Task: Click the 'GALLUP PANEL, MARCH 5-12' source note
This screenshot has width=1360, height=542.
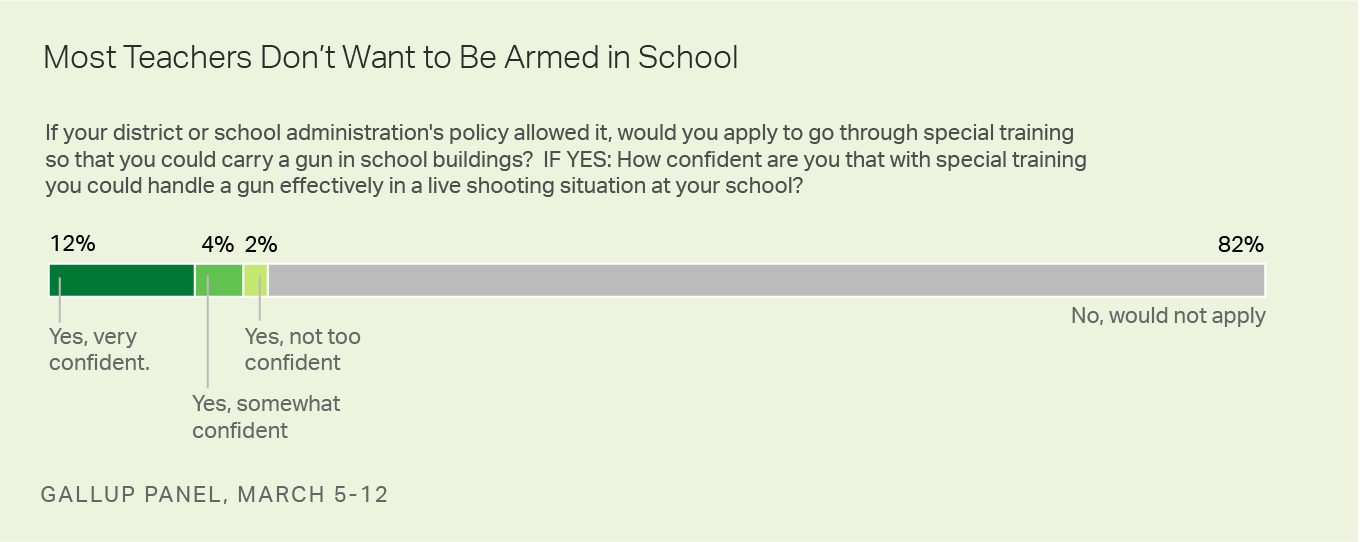Action: pyautogui.click(x=215, y=495)
